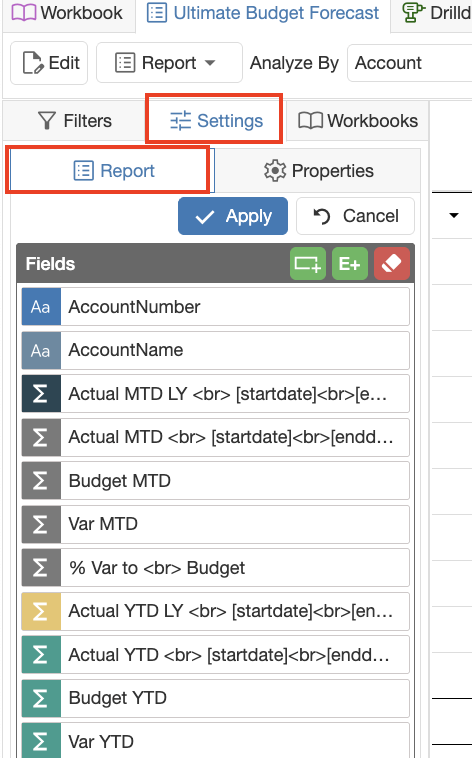Image resolution: width=472 pixels, height=758 pixels.
Task: Click the Aa icon beside AccountNumber
Action: coord(41,306)
